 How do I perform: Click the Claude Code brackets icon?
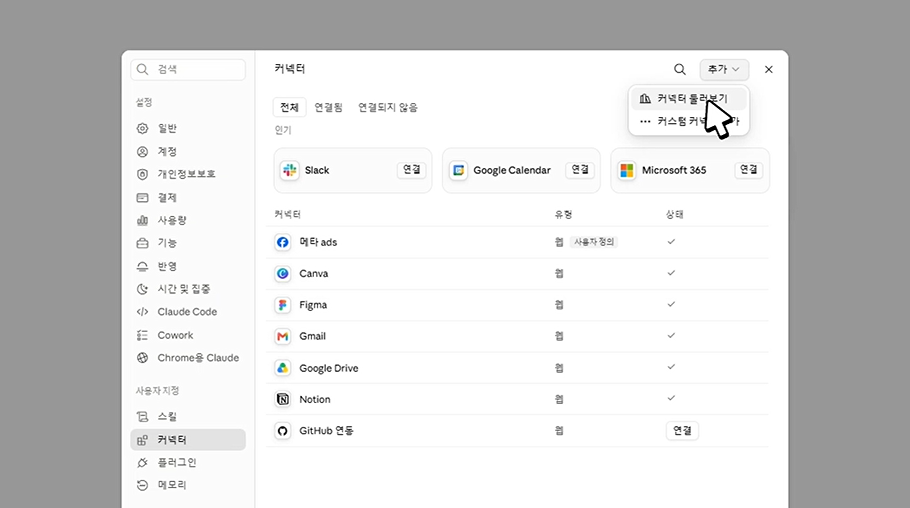(x=142, y=312)
